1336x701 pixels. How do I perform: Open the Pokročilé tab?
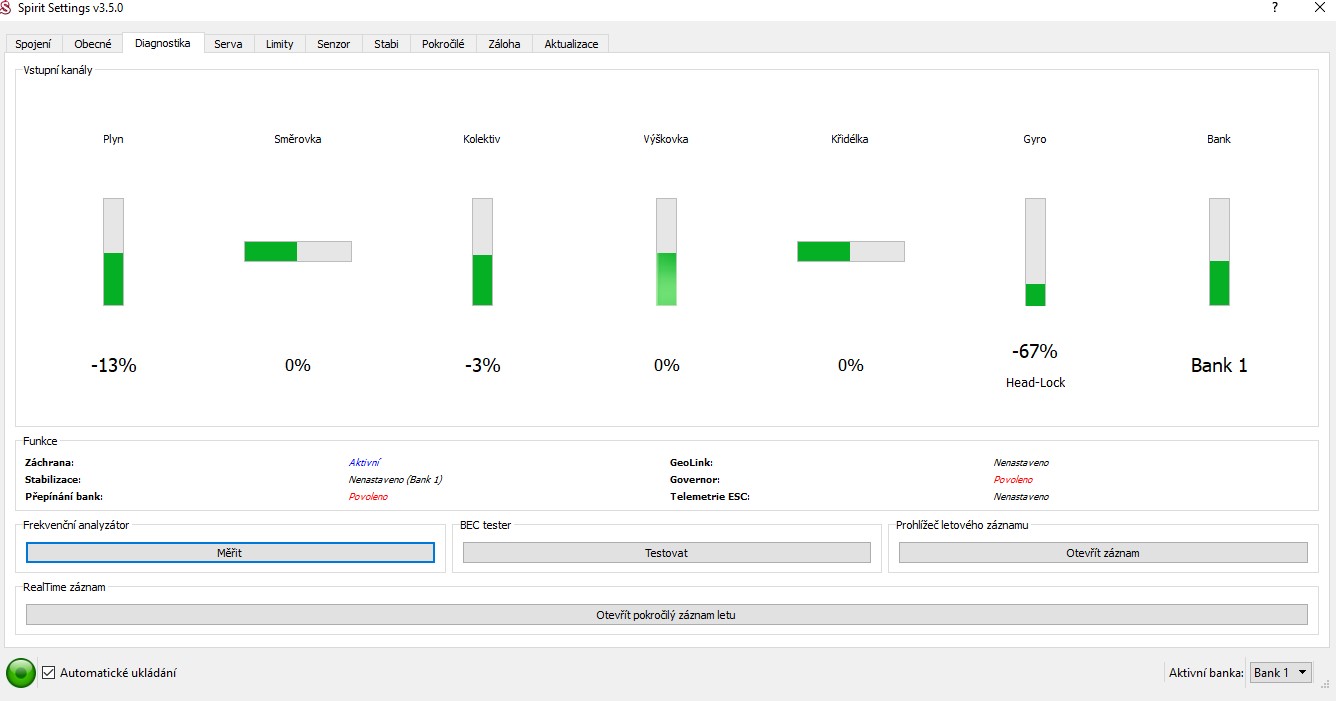click(x=443, y=44)
